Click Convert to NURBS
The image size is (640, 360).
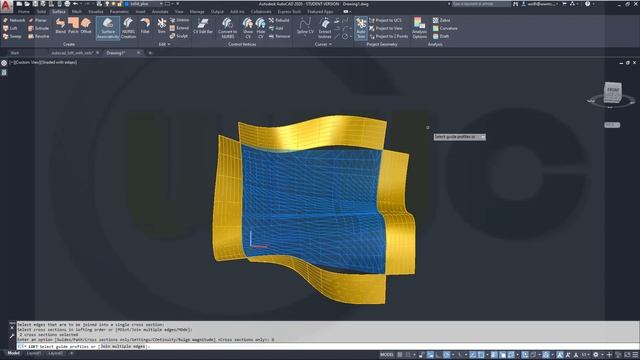pos(227,28)
